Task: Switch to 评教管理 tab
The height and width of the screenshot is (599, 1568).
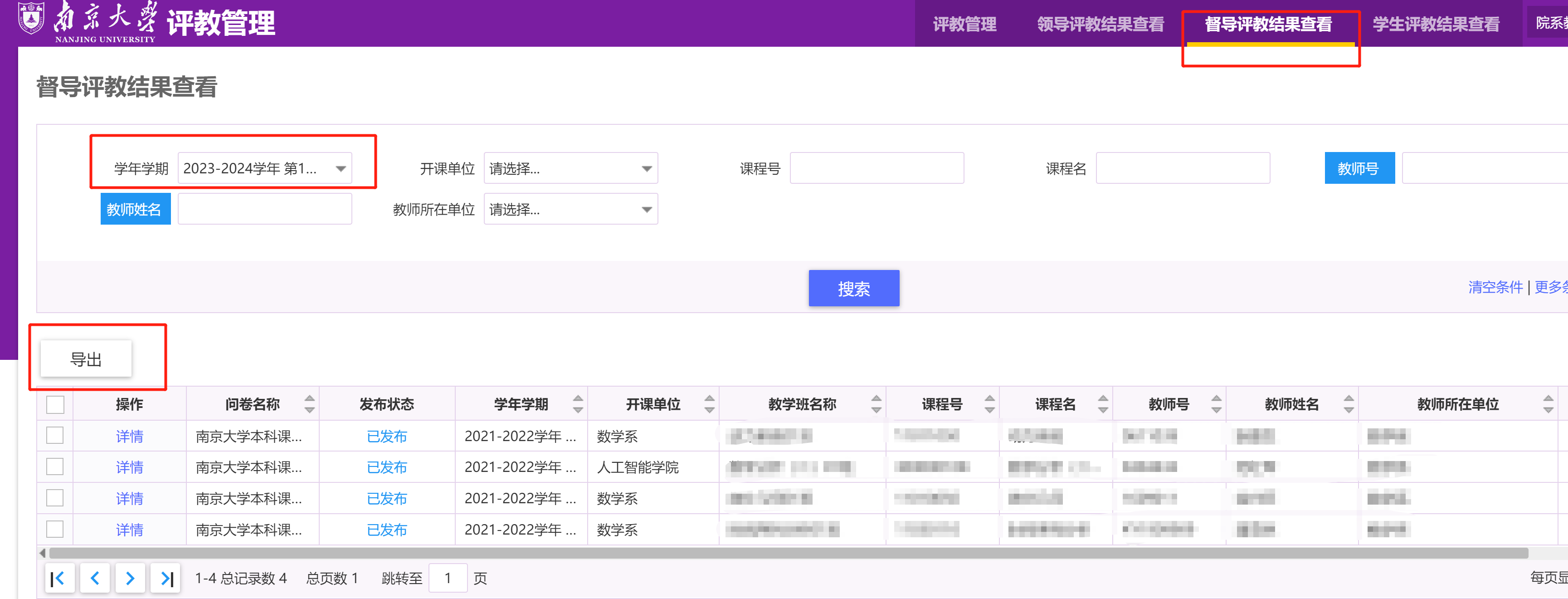Action: [x=965, y=25]
